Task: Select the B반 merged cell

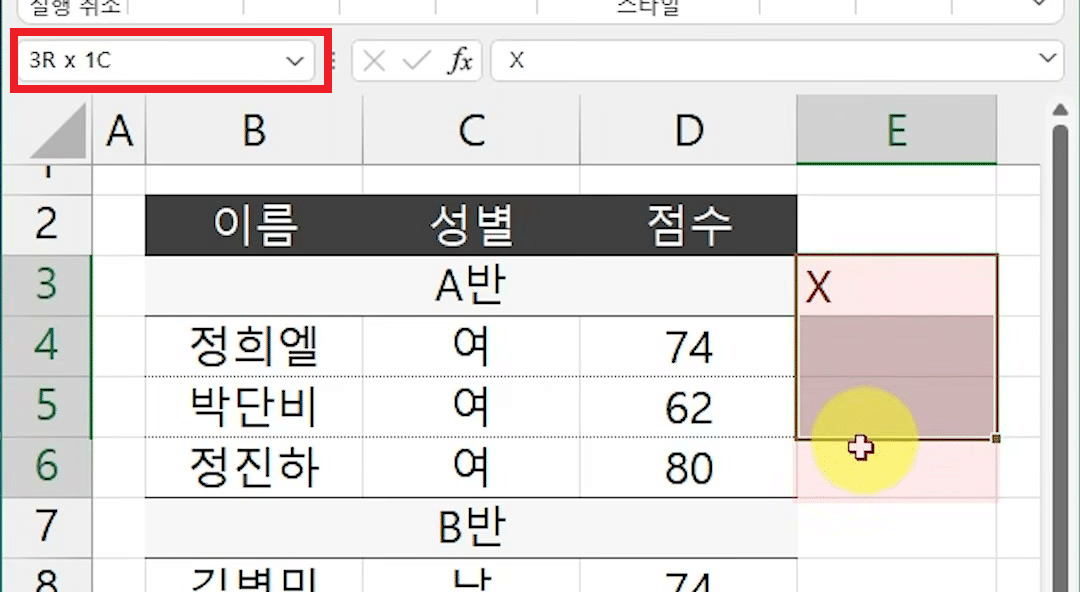Action: (x=471, y=527)
